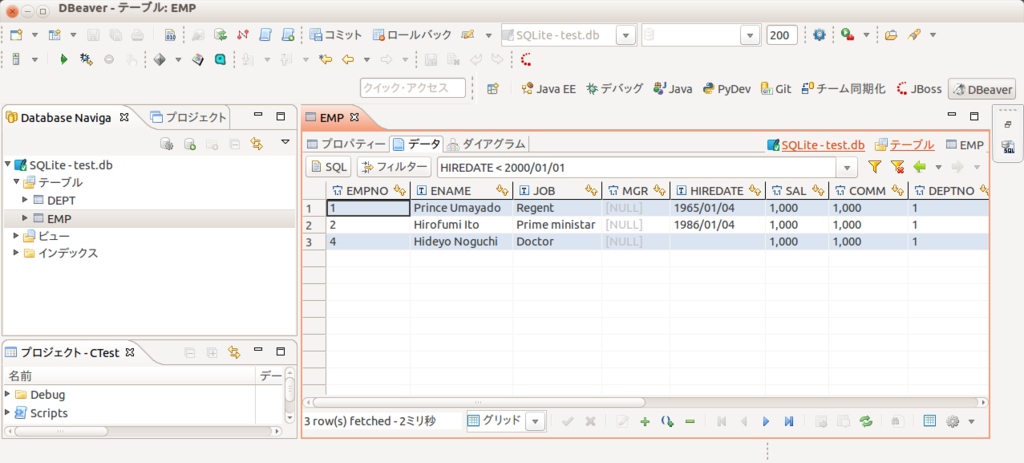The height and width of the screenshot is (463, 1024).
Task: Switch to the Git perspective
Action: (x=776, y=89)
